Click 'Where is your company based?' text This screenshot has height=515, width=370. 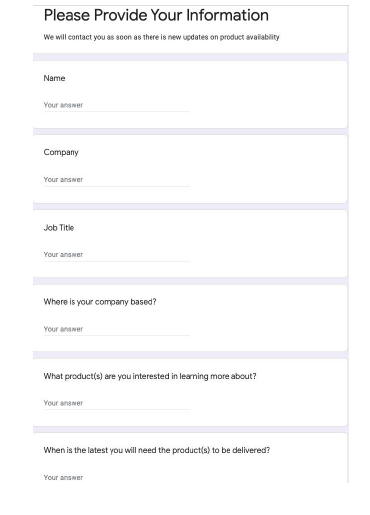100,302
